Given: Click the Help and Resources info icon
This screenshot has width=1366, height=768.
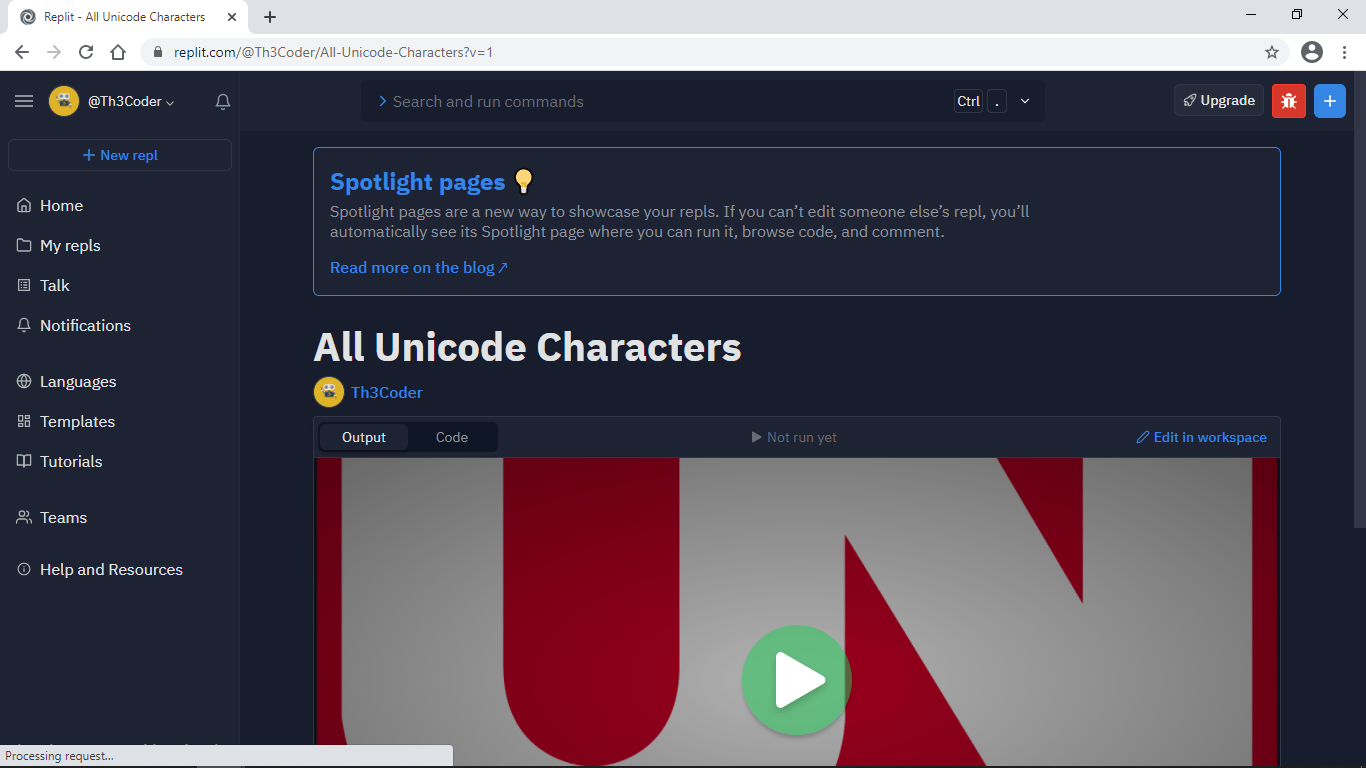Looking at the screenshot, I should click(x=24, y=569).
